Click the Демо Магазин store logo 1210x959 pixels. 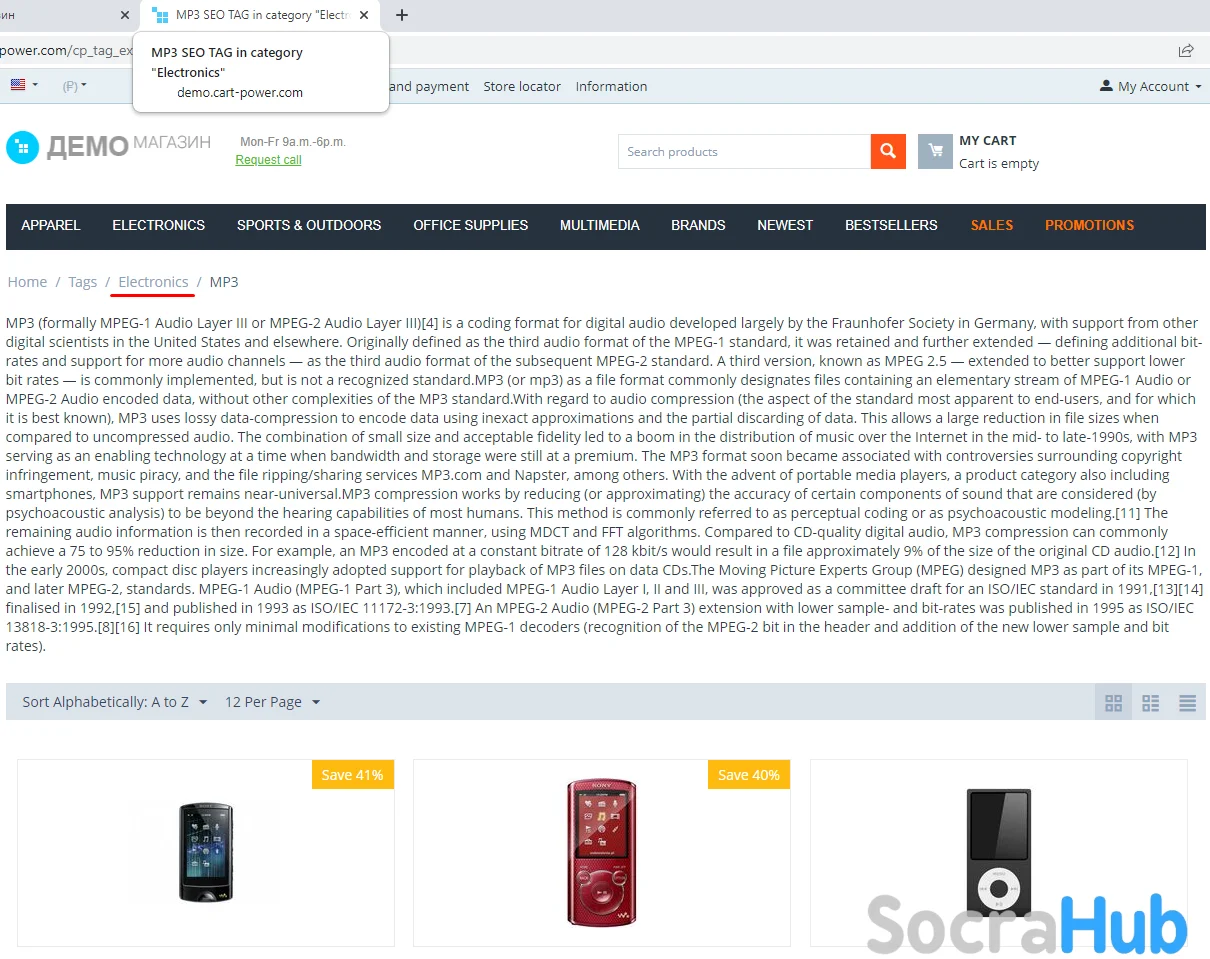click(108, 146)
